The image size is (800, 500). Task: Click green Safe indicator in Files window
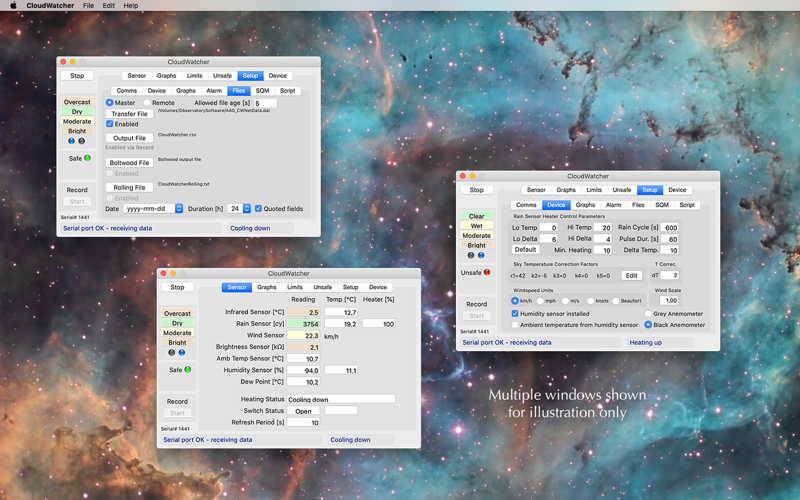[x=87, y=158]
